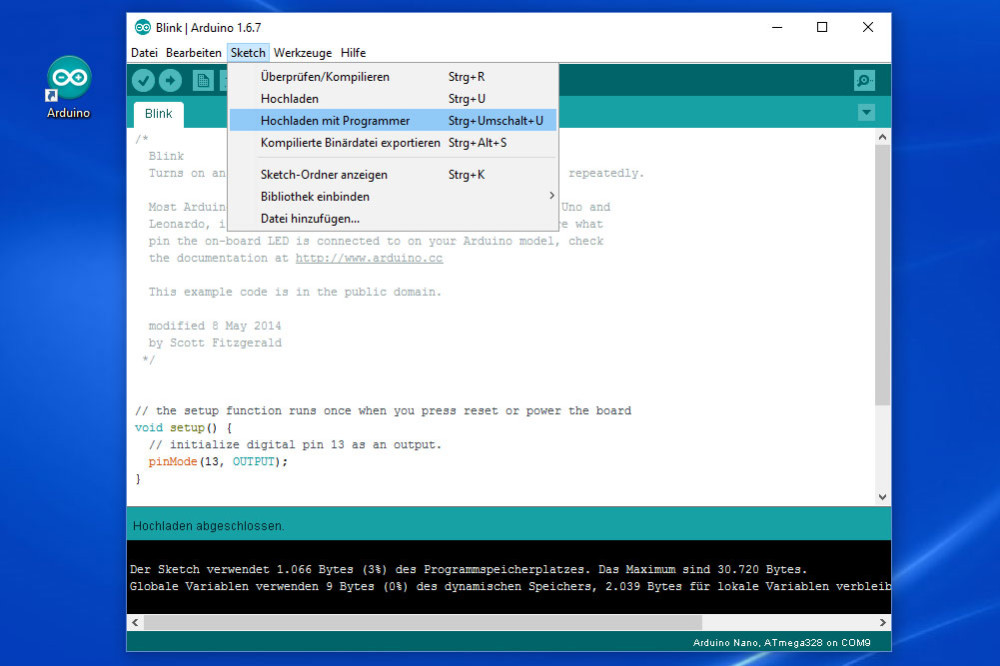Click Hochladen in the Sketch menu

pos(290,98)
